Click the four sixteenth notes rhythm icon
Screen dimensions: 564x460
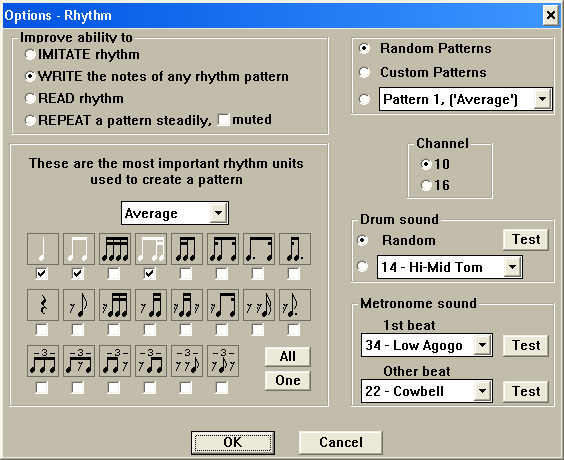click(115, 249)
